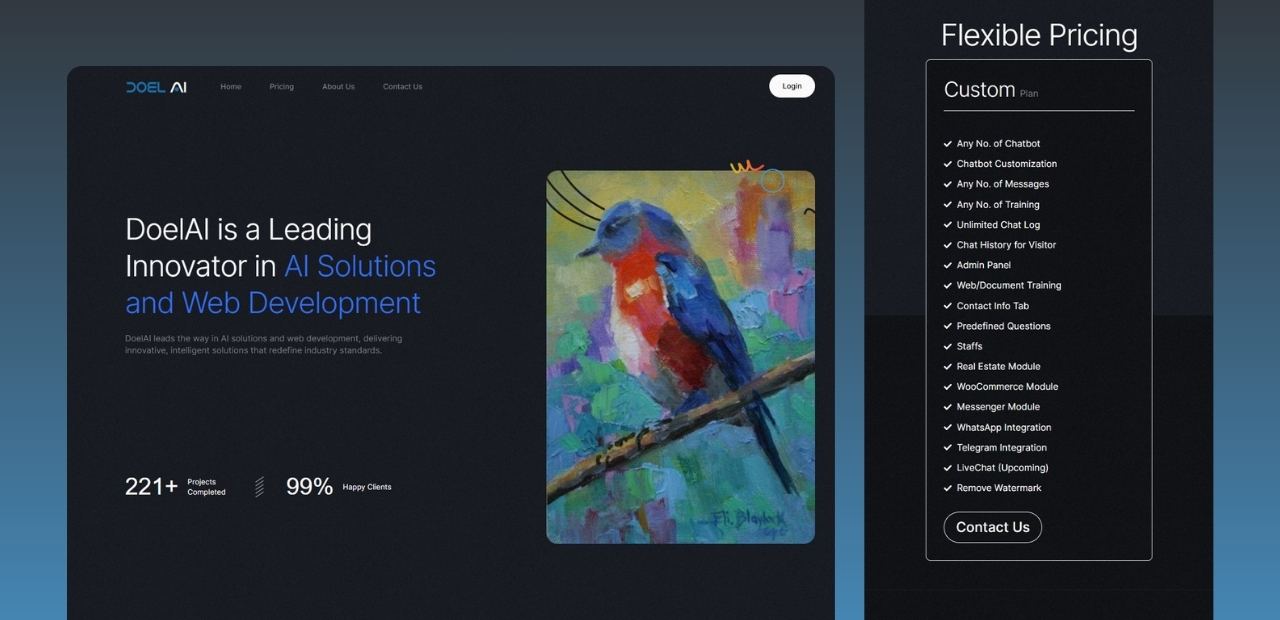This screenshot has height=620, width=1280.
Task: Click the bird painting image
Action: coord(681,357)
